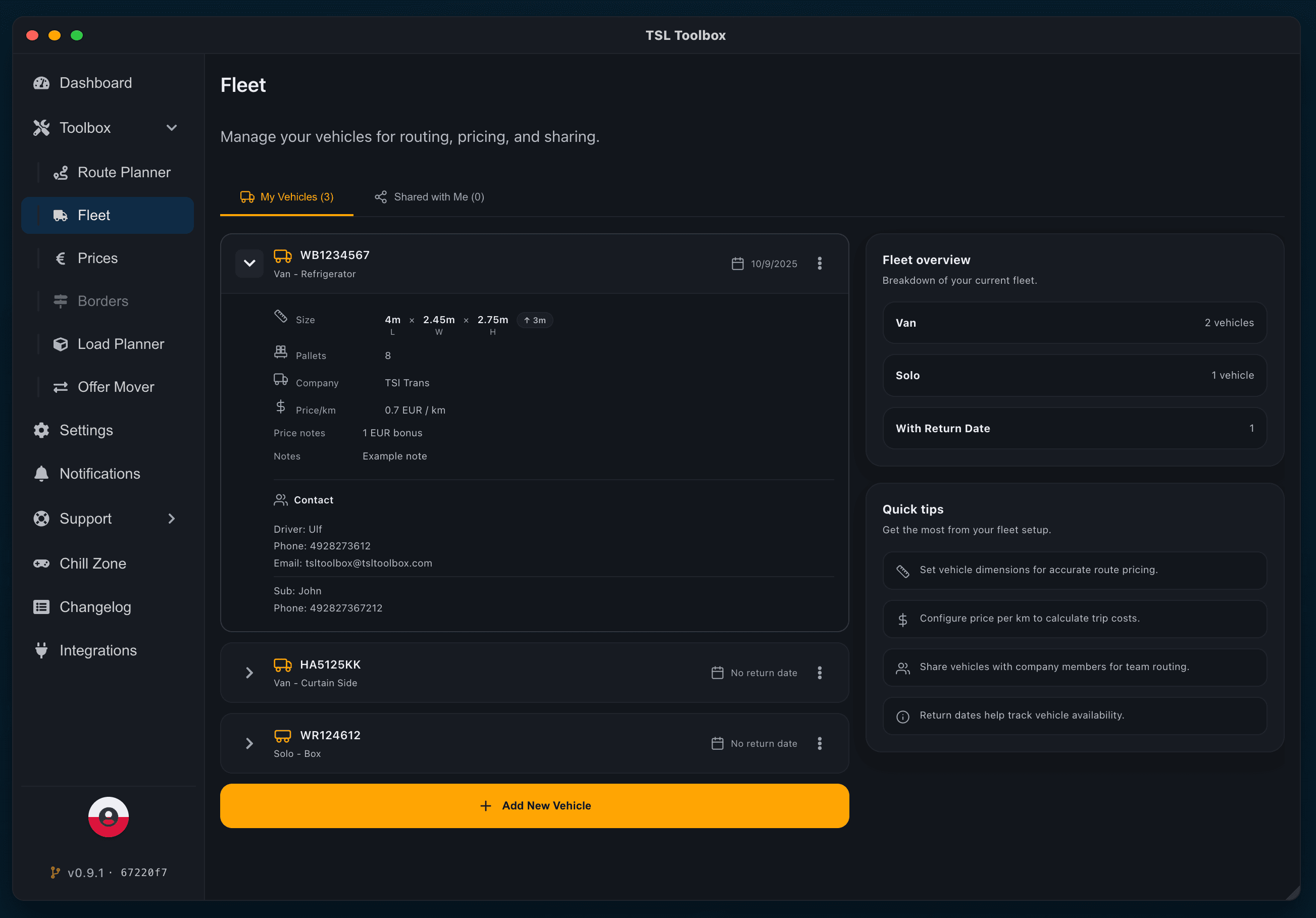Click the Contact people icon
1316x918 pixels.
coord(280,500)
